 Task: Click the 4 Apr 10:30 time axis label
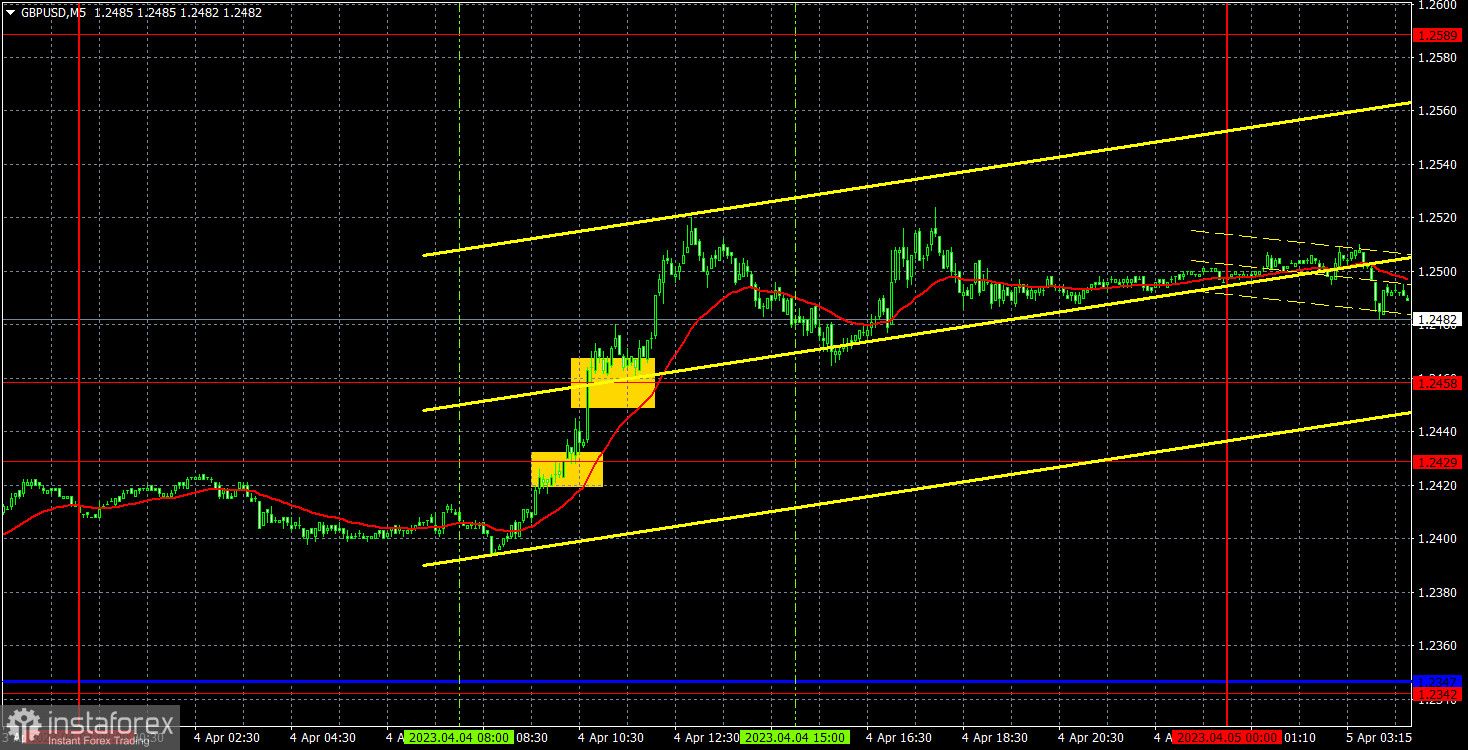[611, 737]
